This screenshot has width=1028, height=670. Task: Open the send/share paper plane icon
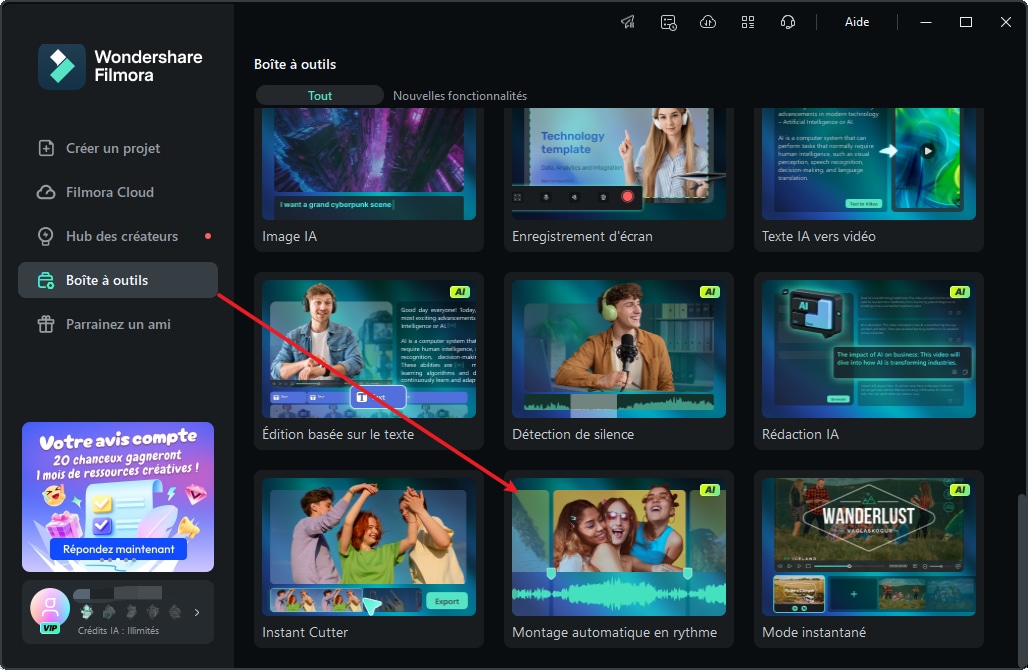(628, 22)
